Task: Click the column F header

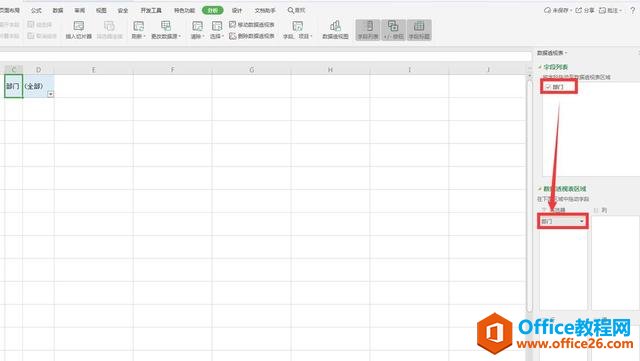Action: tap(172, 70)
